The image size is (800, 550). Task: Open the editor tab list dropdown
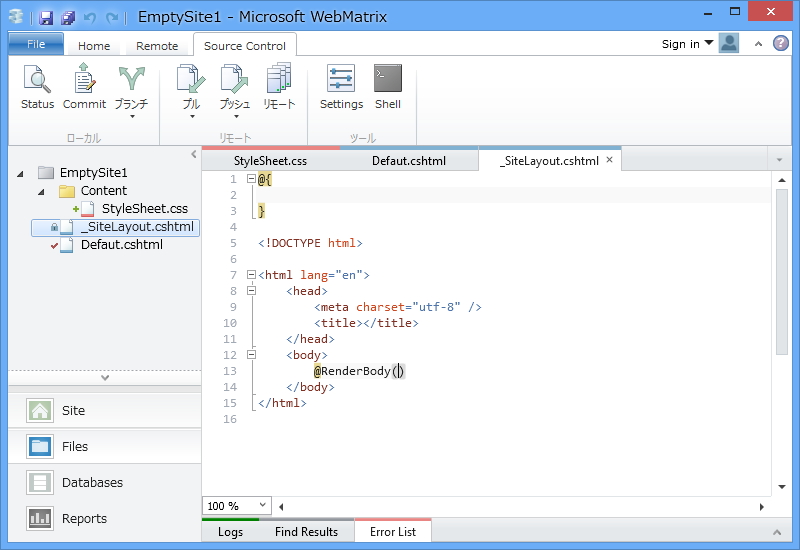tap(779, 160)
